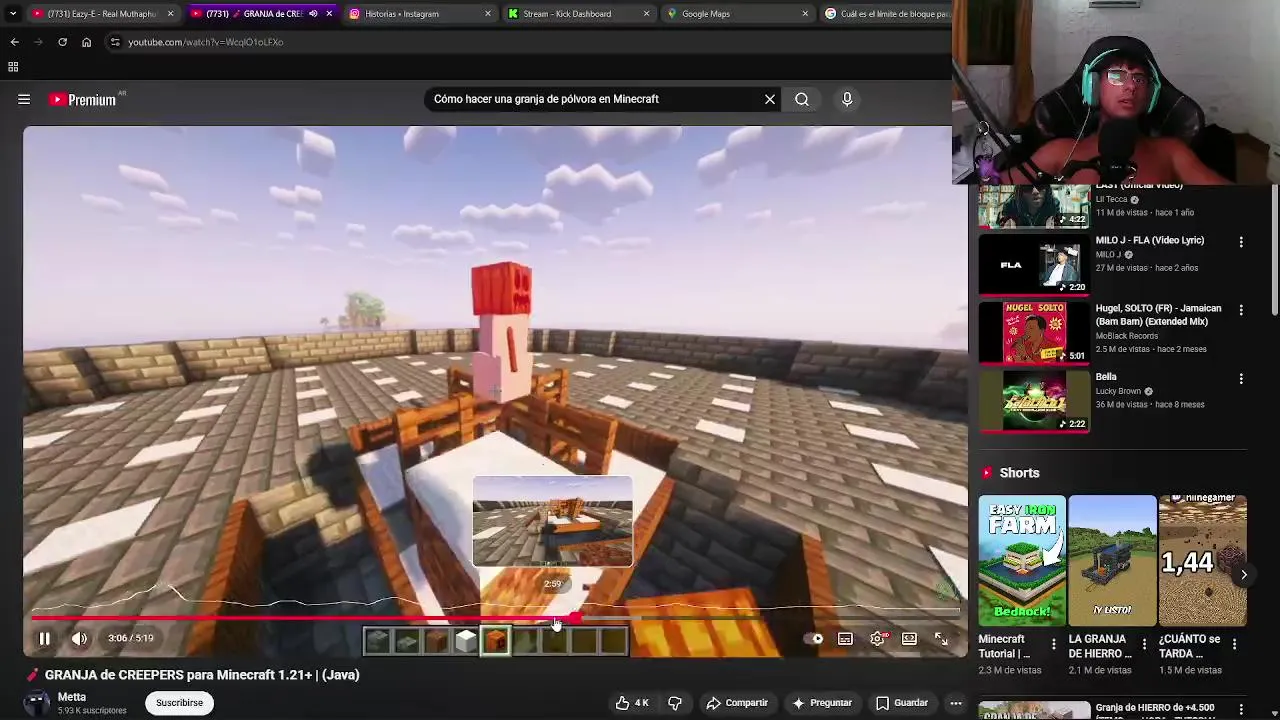
Task: Mute audio on GRANJA tab speaker icon
Action: [313, 14]
